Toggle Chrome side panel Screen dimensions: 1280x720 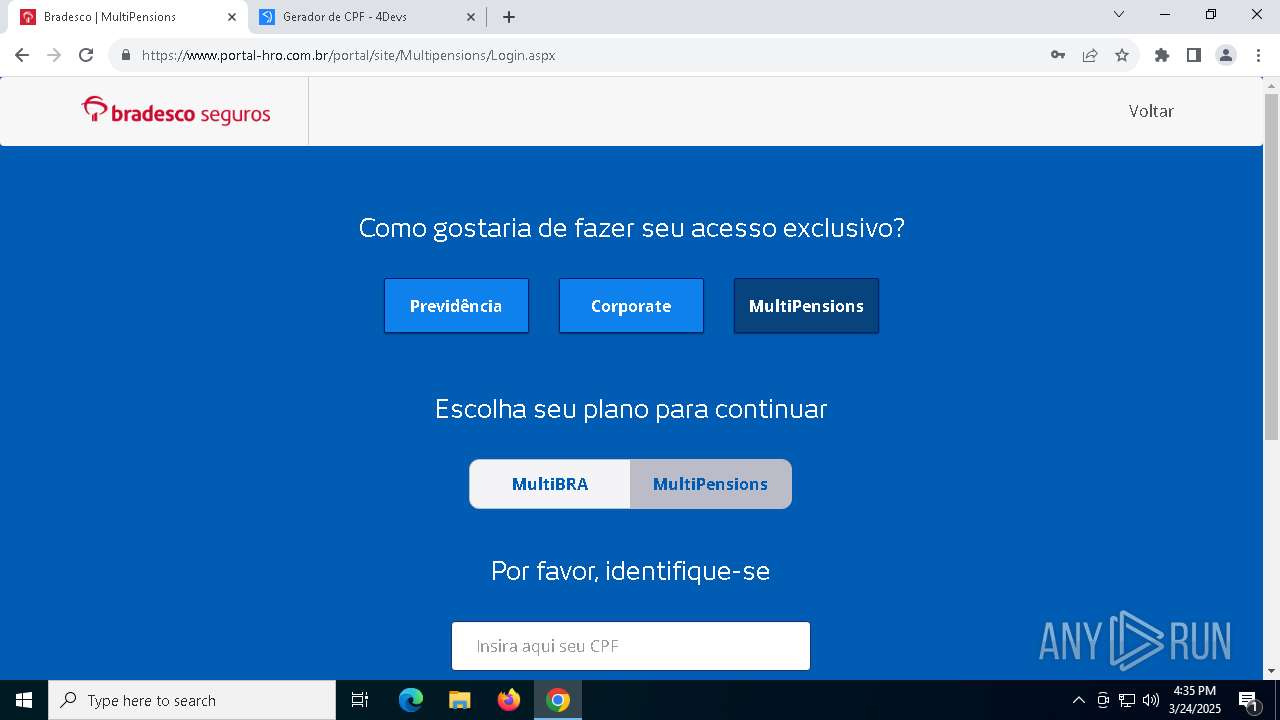point(1194,55)
